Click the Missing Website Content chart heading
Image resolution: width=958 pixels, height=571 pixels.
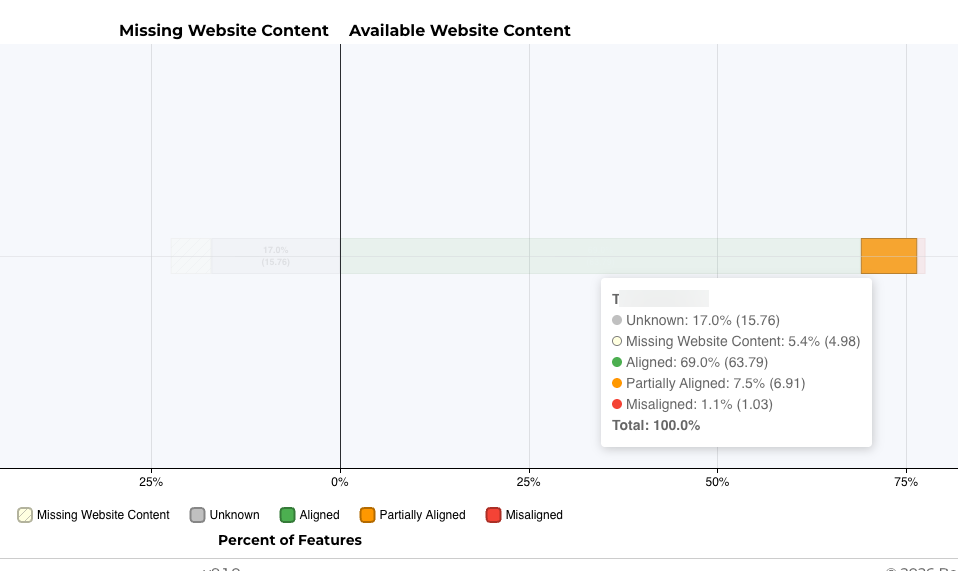224,31
